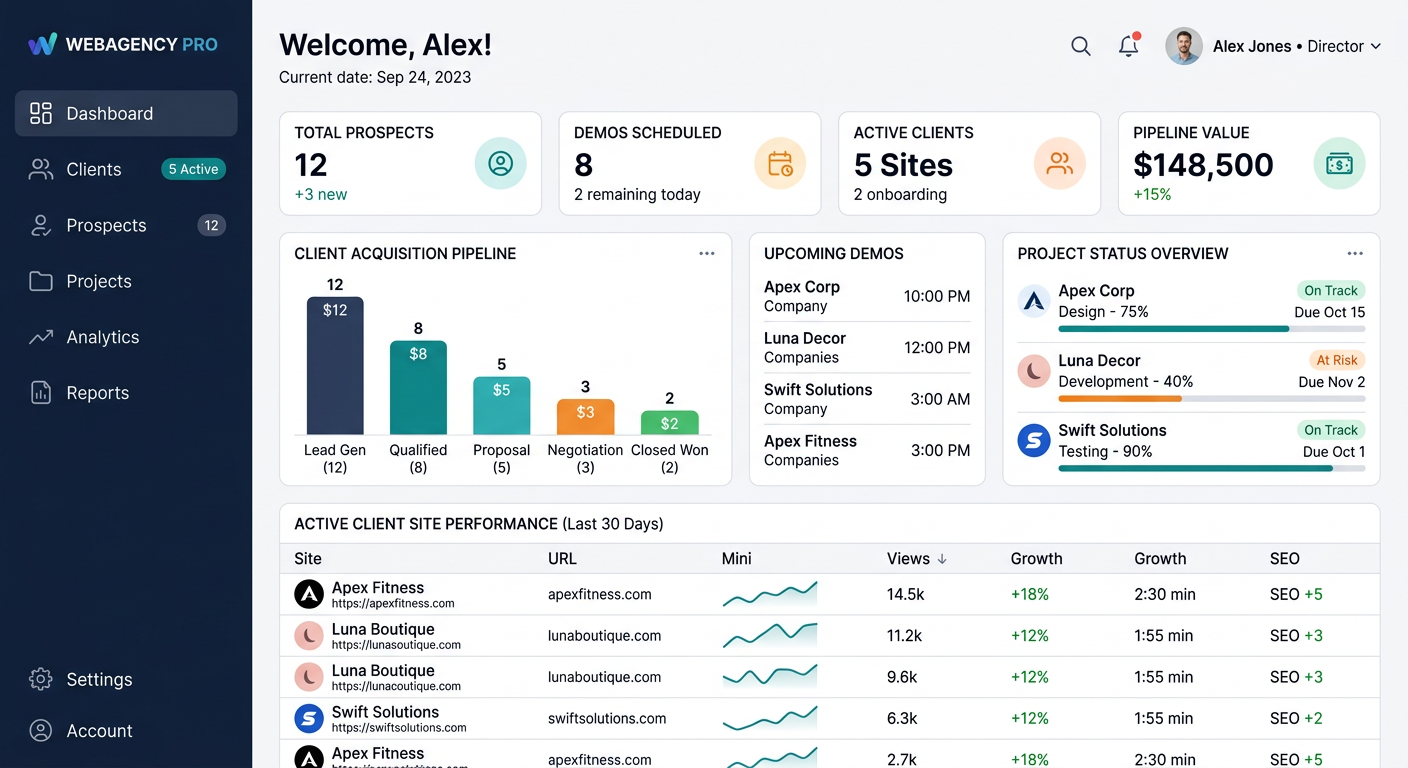Click the Pipeline Value money icon

point(1339,163)
